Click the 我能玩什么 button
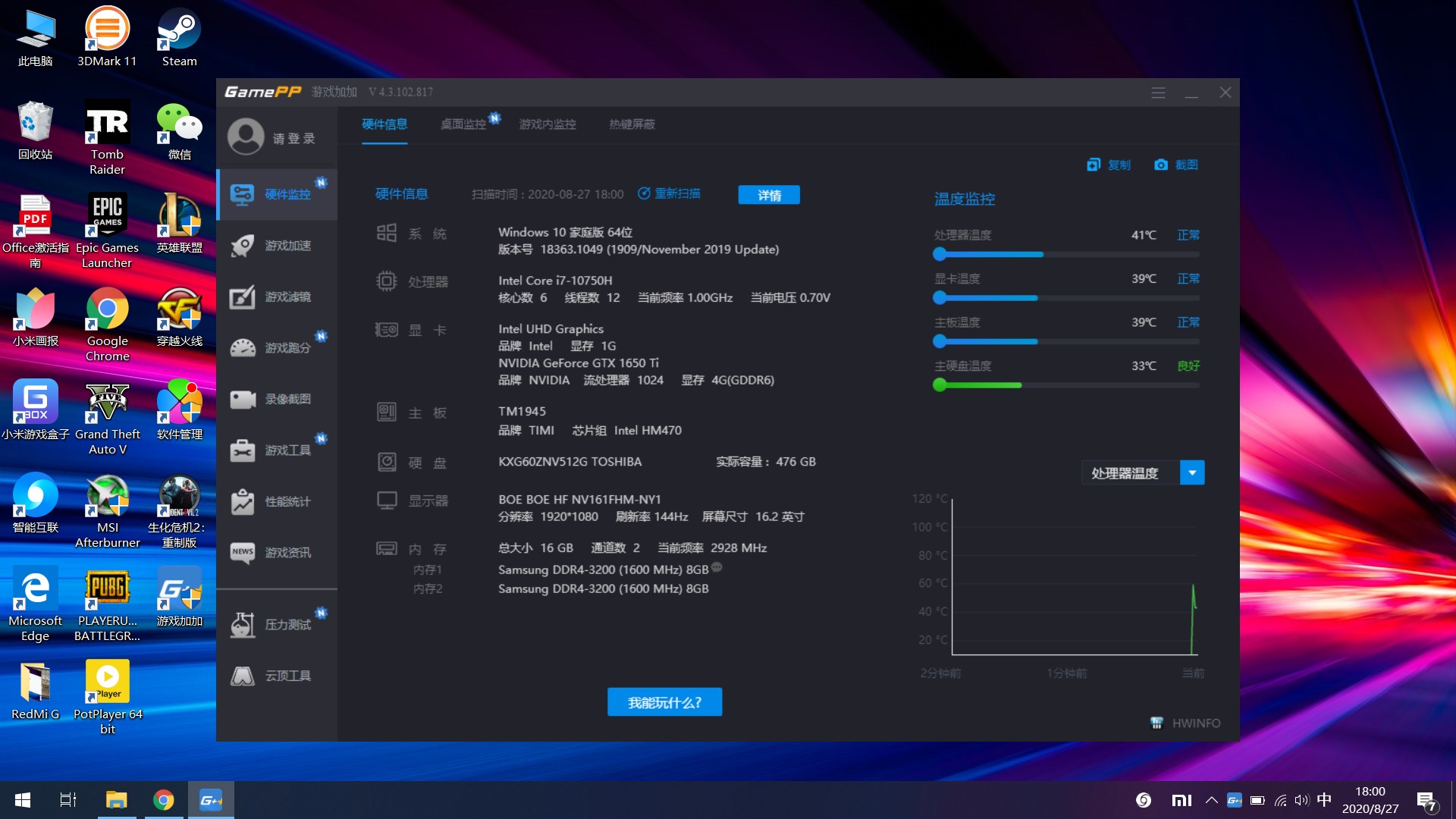The width and height of the screenshot is (1456, 819). 664,701
